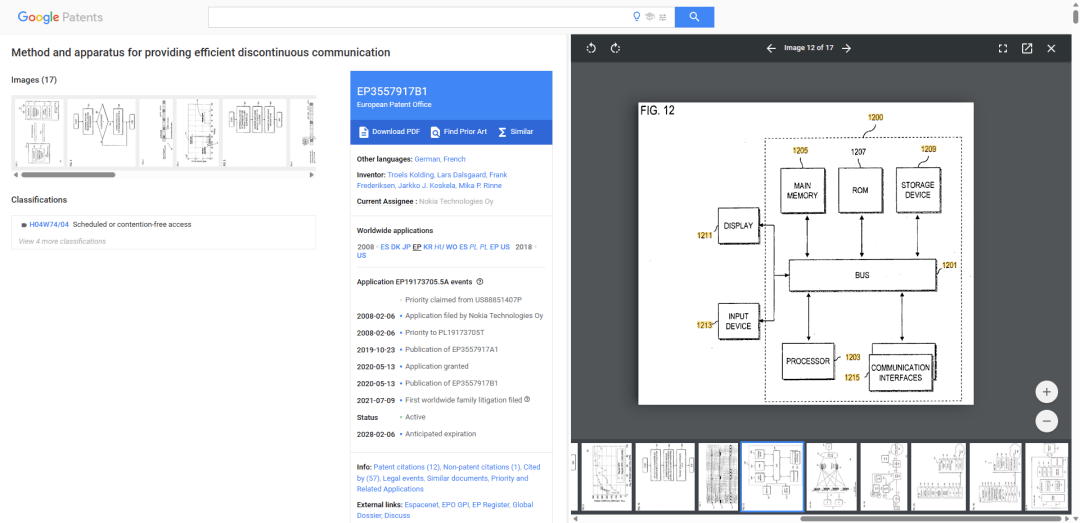Open image in new window

pos(1027,48)
